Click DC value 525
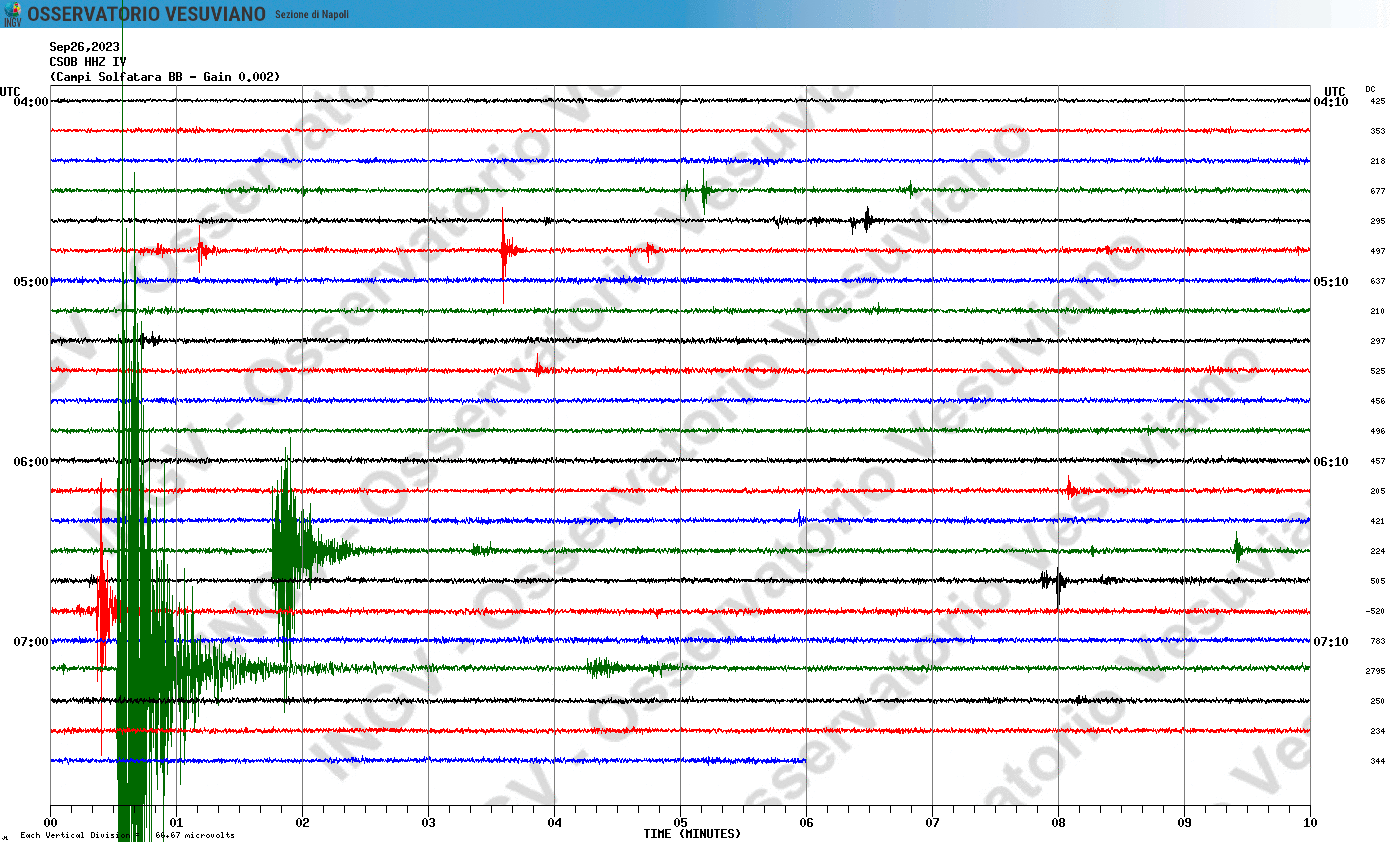 [1378, 372]
